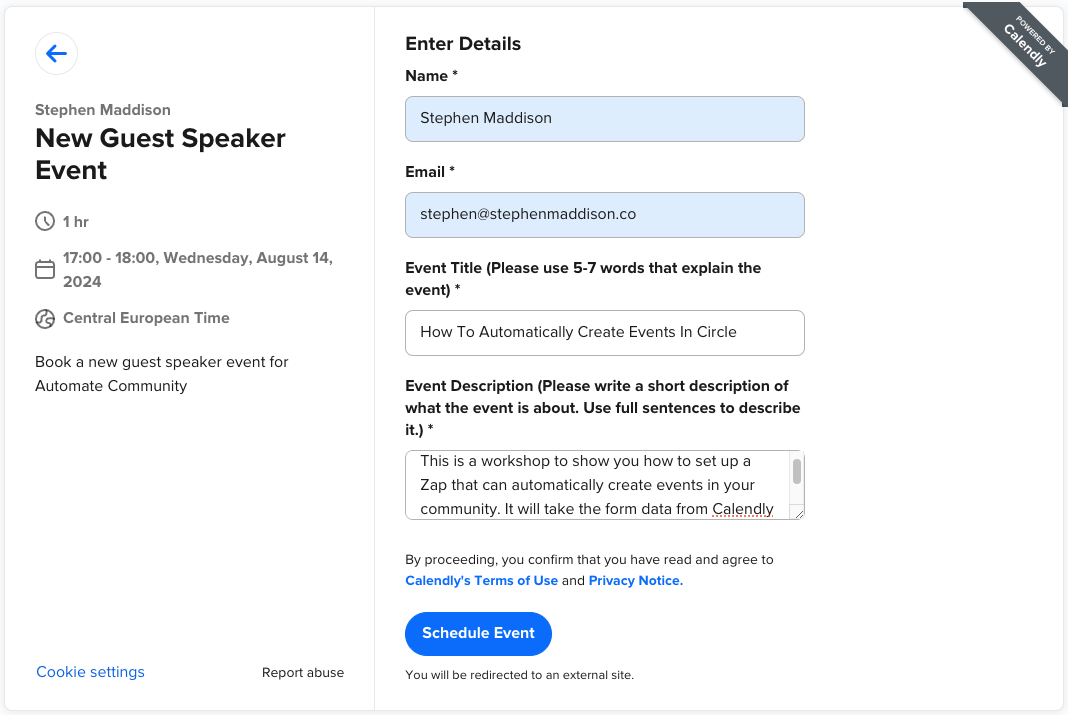Click the calendar icon beside the event date

pos(45,269)
